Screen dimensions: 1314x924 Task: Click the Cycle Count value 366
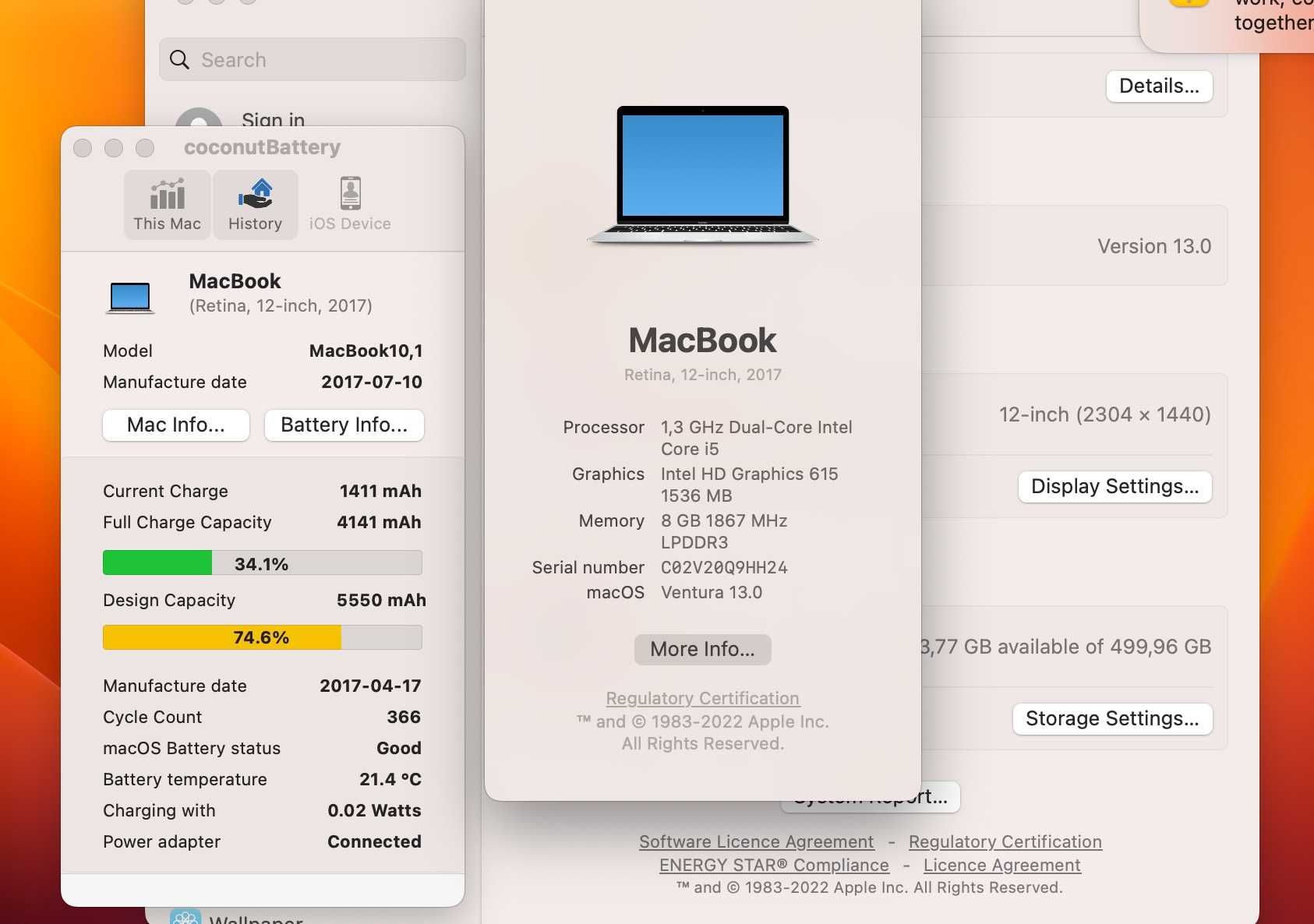(404, 717)
